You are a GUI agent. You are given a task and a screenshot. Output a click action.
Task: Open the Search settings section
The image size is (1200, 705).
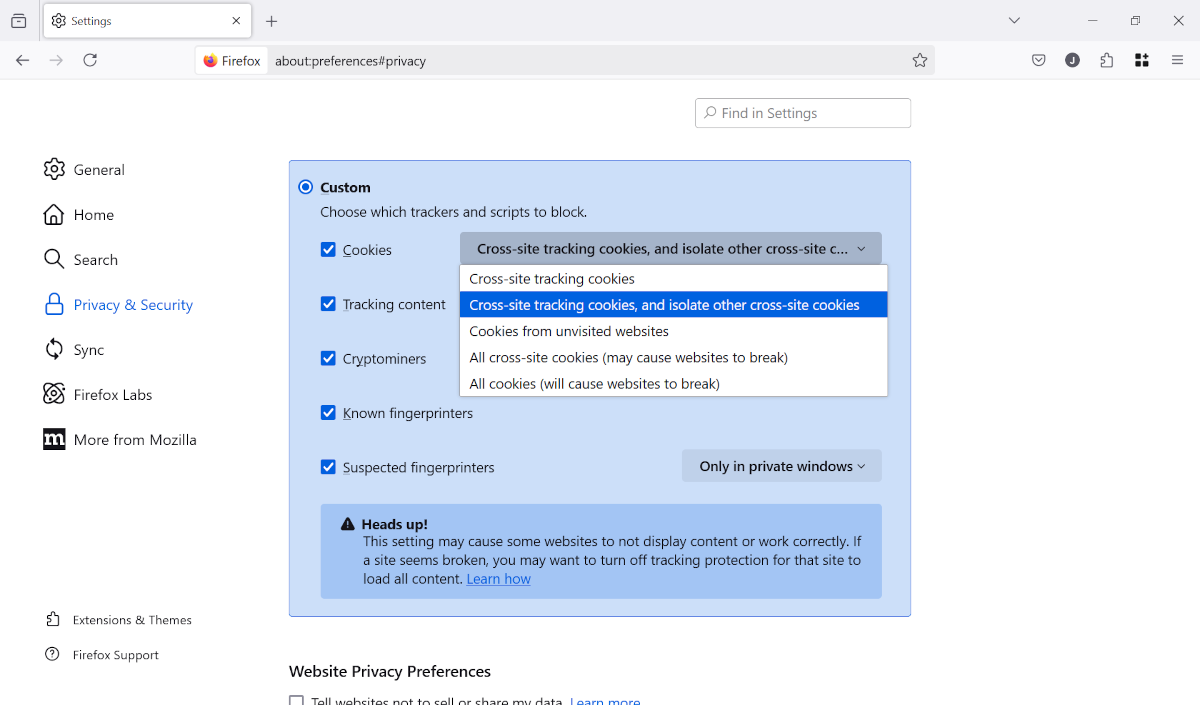pyautogui.click(x=95, y=259)
